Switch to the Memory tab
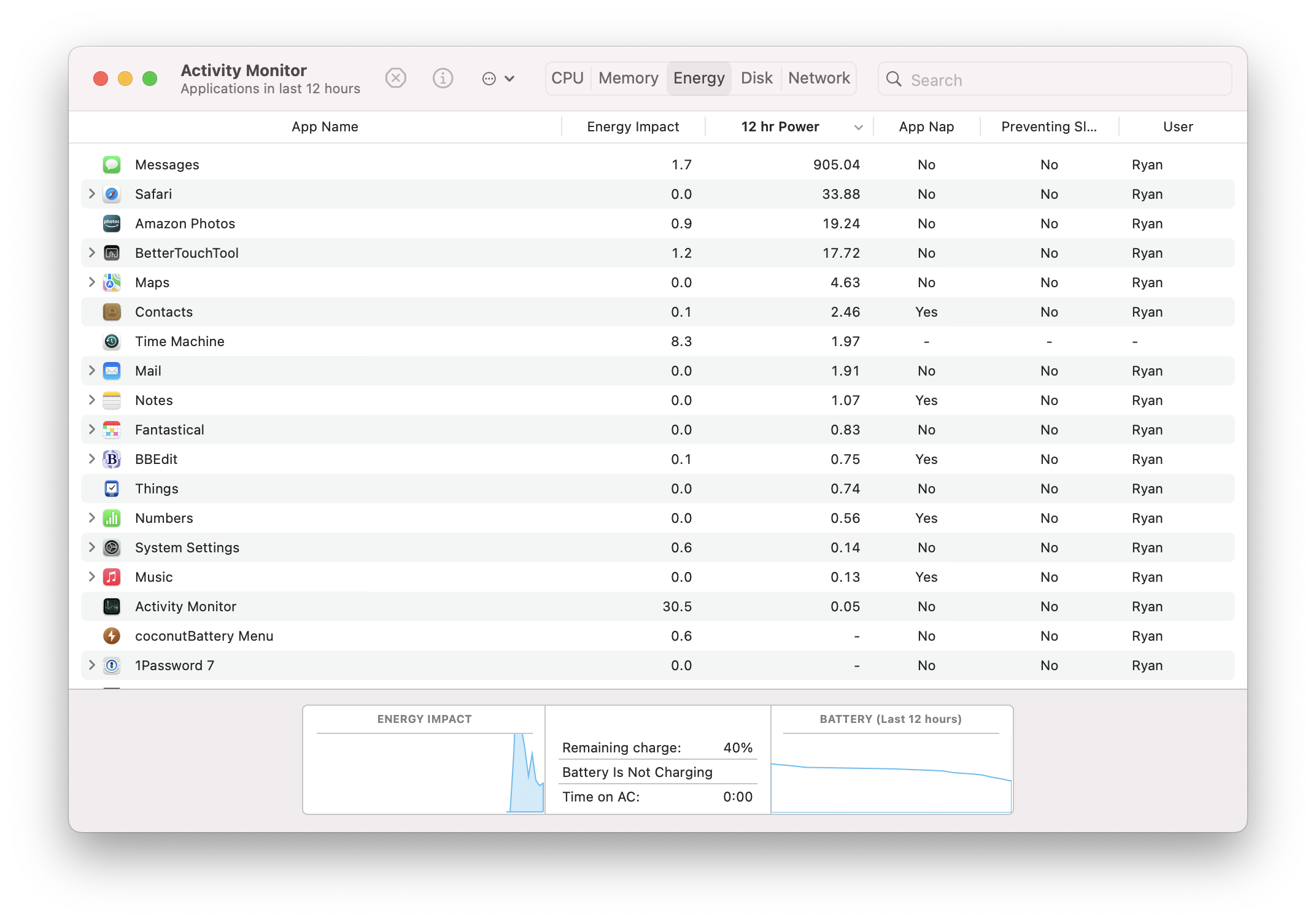The width and height of the screenshot is (1316, 923). [628, 79]
